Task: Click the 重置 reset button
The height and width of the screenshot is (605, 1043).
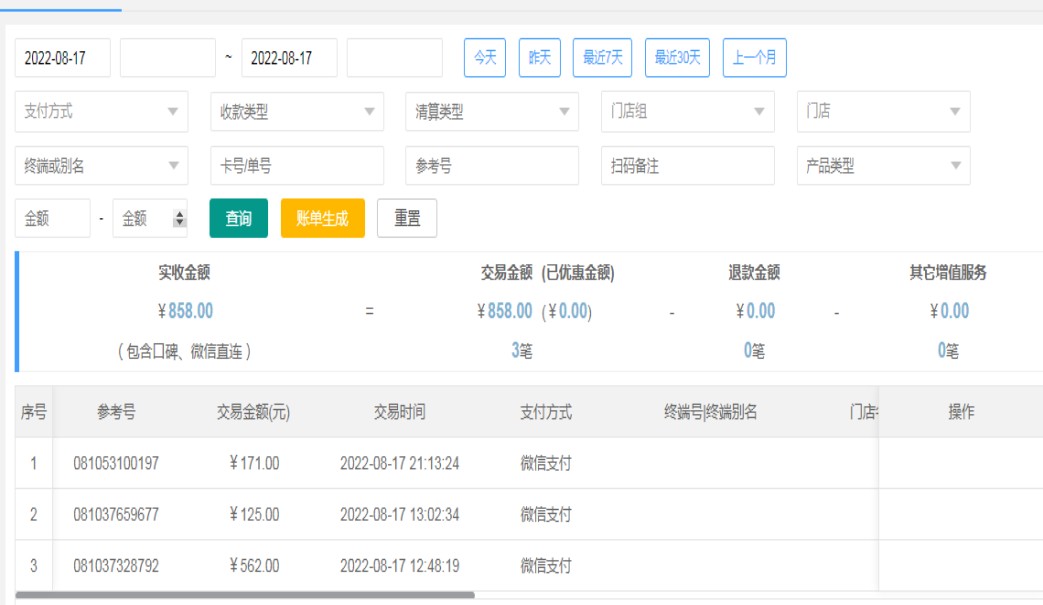Action: [407, 219]
